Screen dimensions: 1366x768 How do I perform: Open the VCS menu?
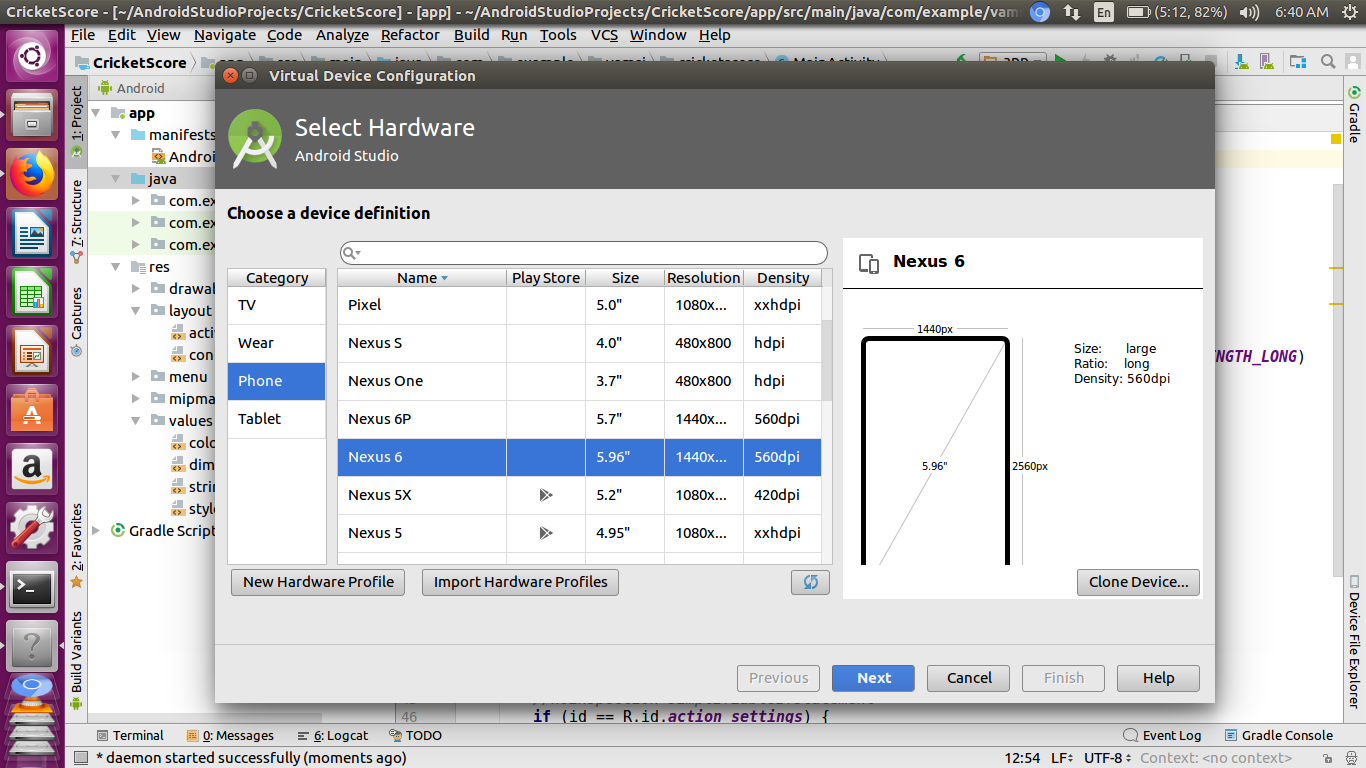(604, 35)
